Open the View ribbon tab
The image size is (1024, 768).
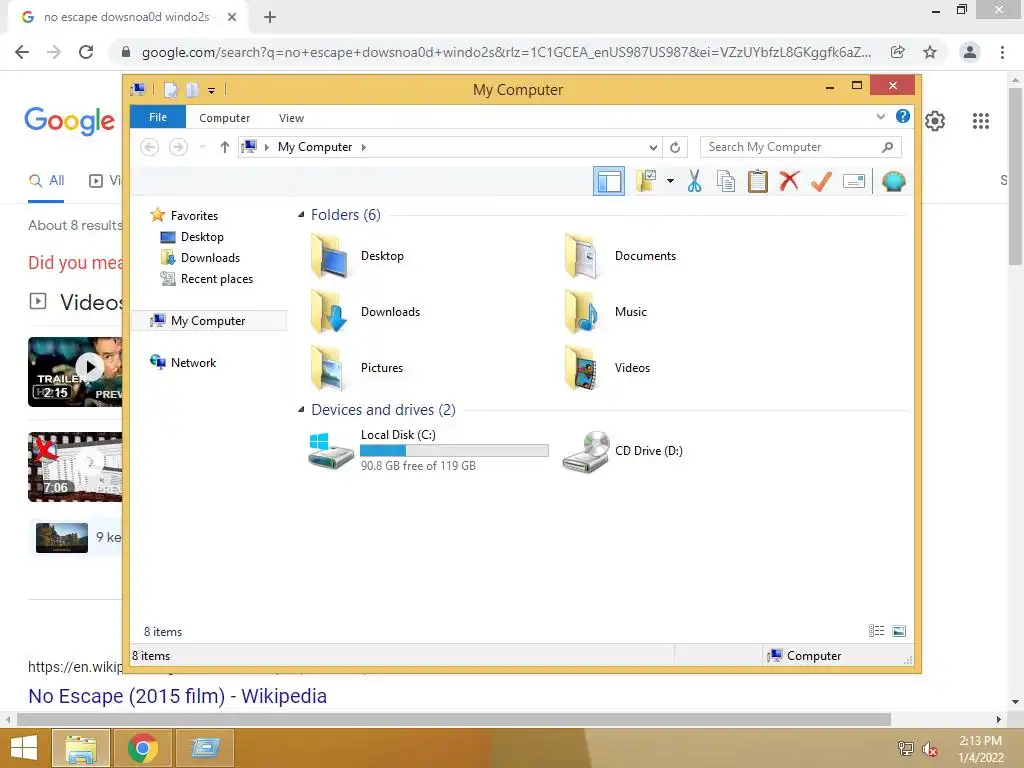click(x=291, y=118)
